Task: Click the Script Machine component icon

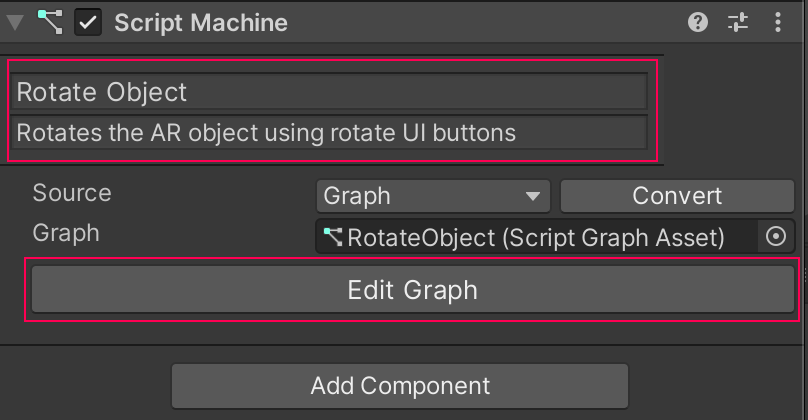Action: (x=49, y=22)
